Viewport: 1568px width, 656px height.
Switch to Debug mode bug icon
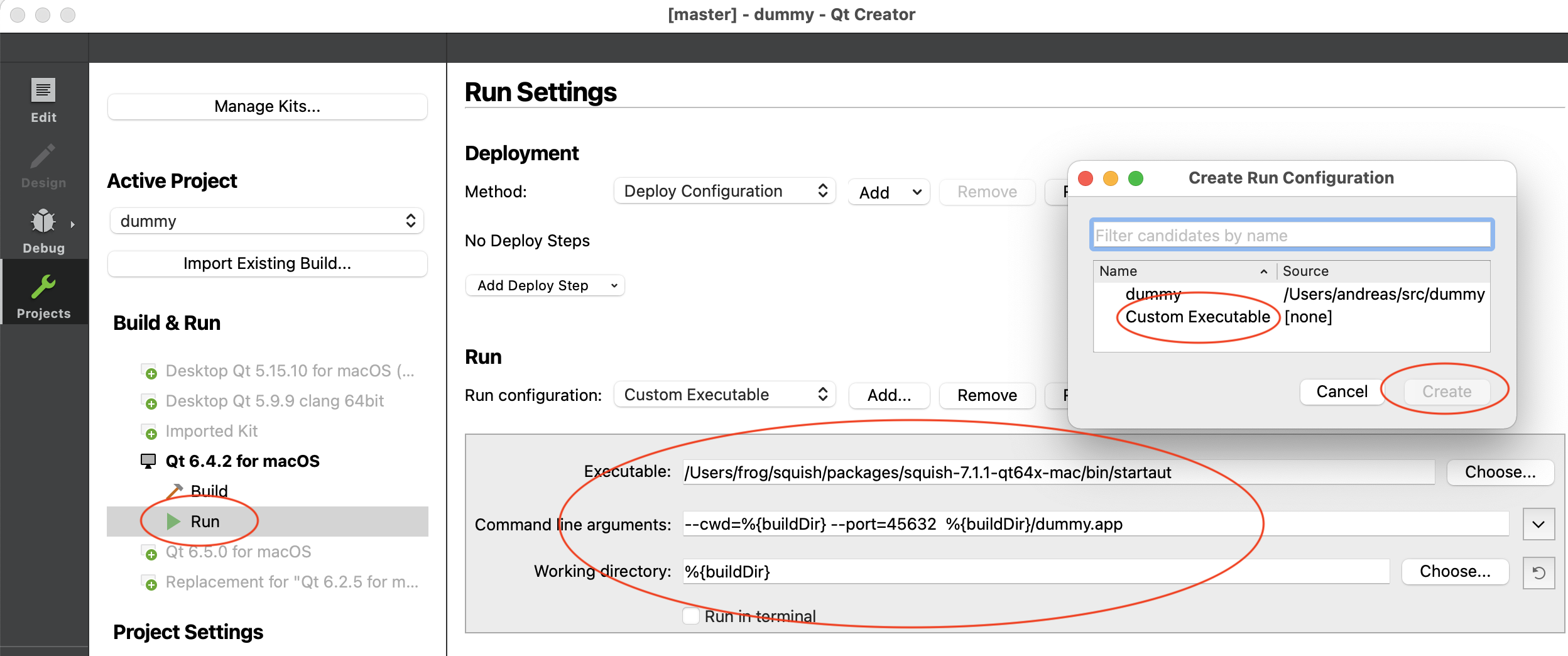click(x=43, y=222)
